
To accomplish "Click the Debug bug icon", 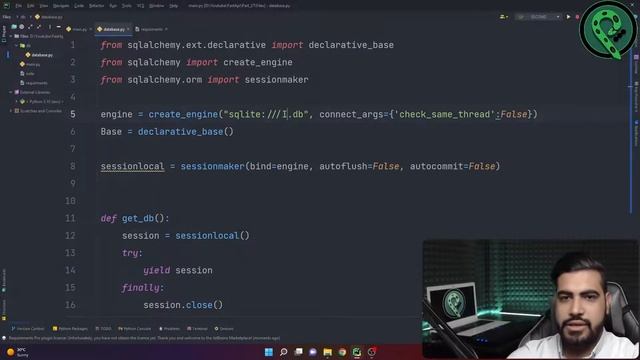I will [577, 17].
